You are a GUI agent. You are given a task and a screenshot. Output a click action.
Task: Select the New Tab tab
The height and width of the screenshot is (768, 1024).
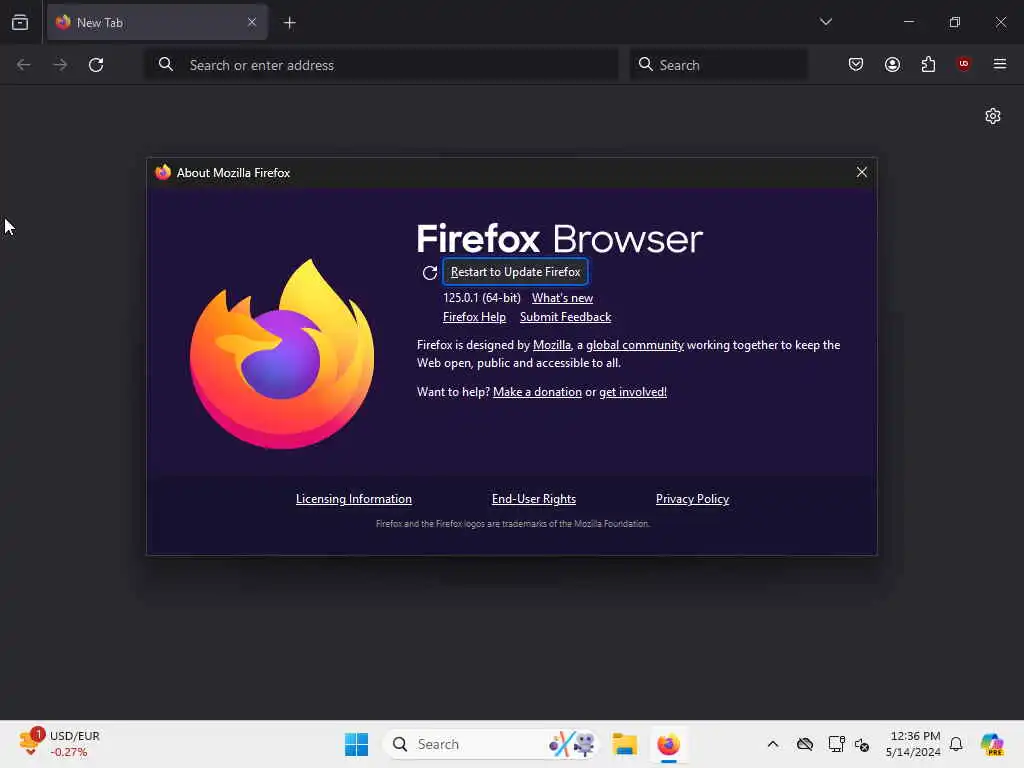pos(157,22)
